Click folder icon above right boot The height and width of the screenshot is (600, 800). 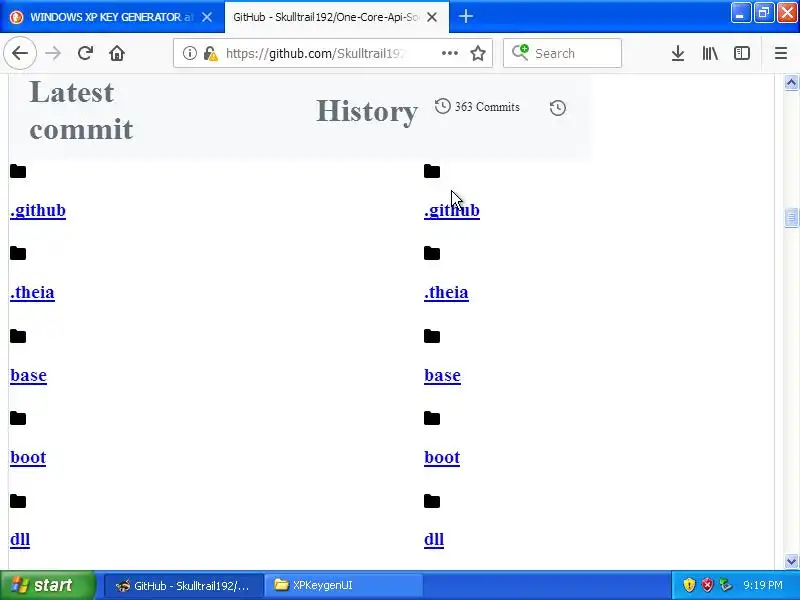coord(432,418)
